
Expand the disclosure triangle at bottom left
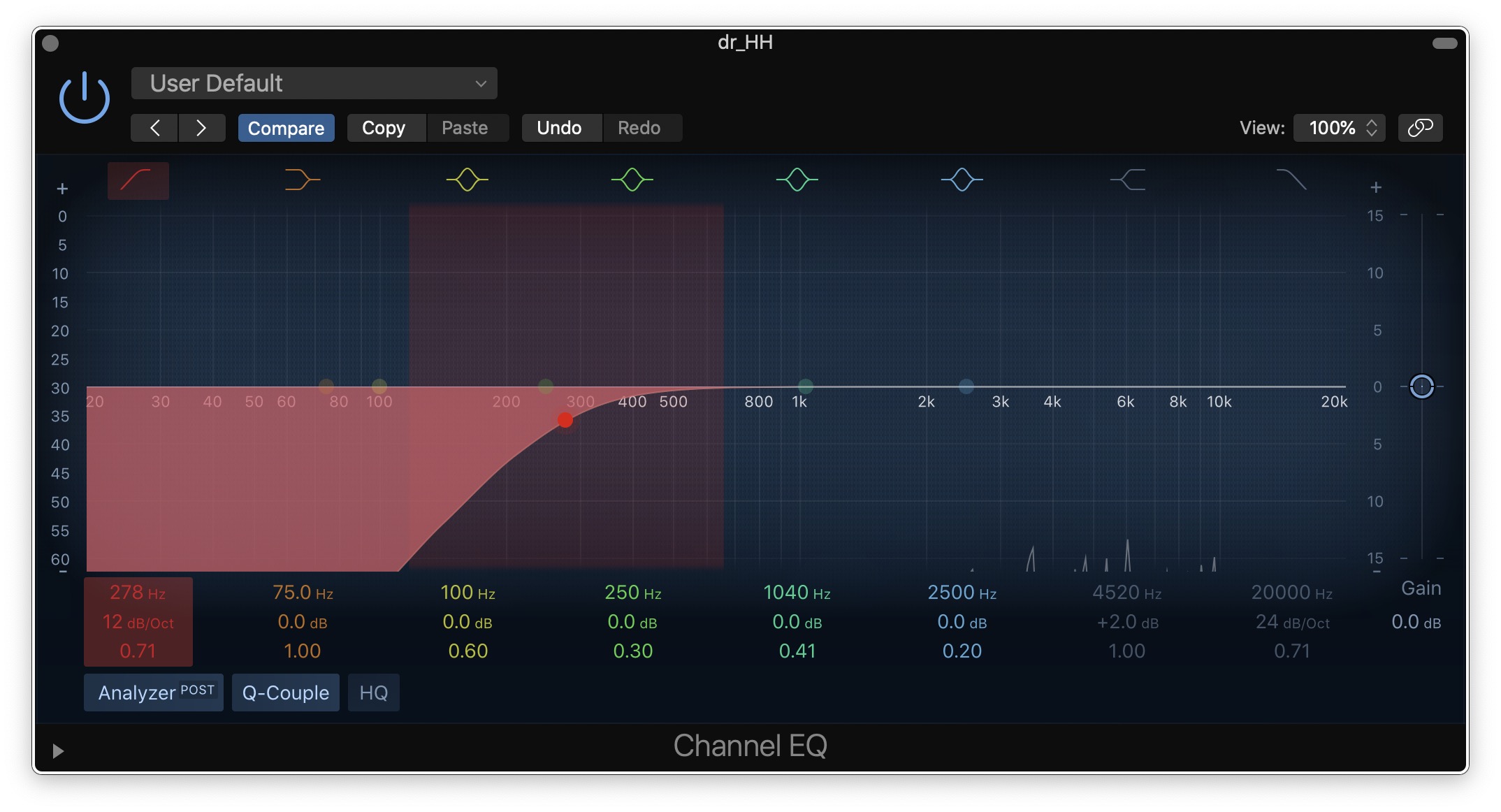(x=58, y=751)
